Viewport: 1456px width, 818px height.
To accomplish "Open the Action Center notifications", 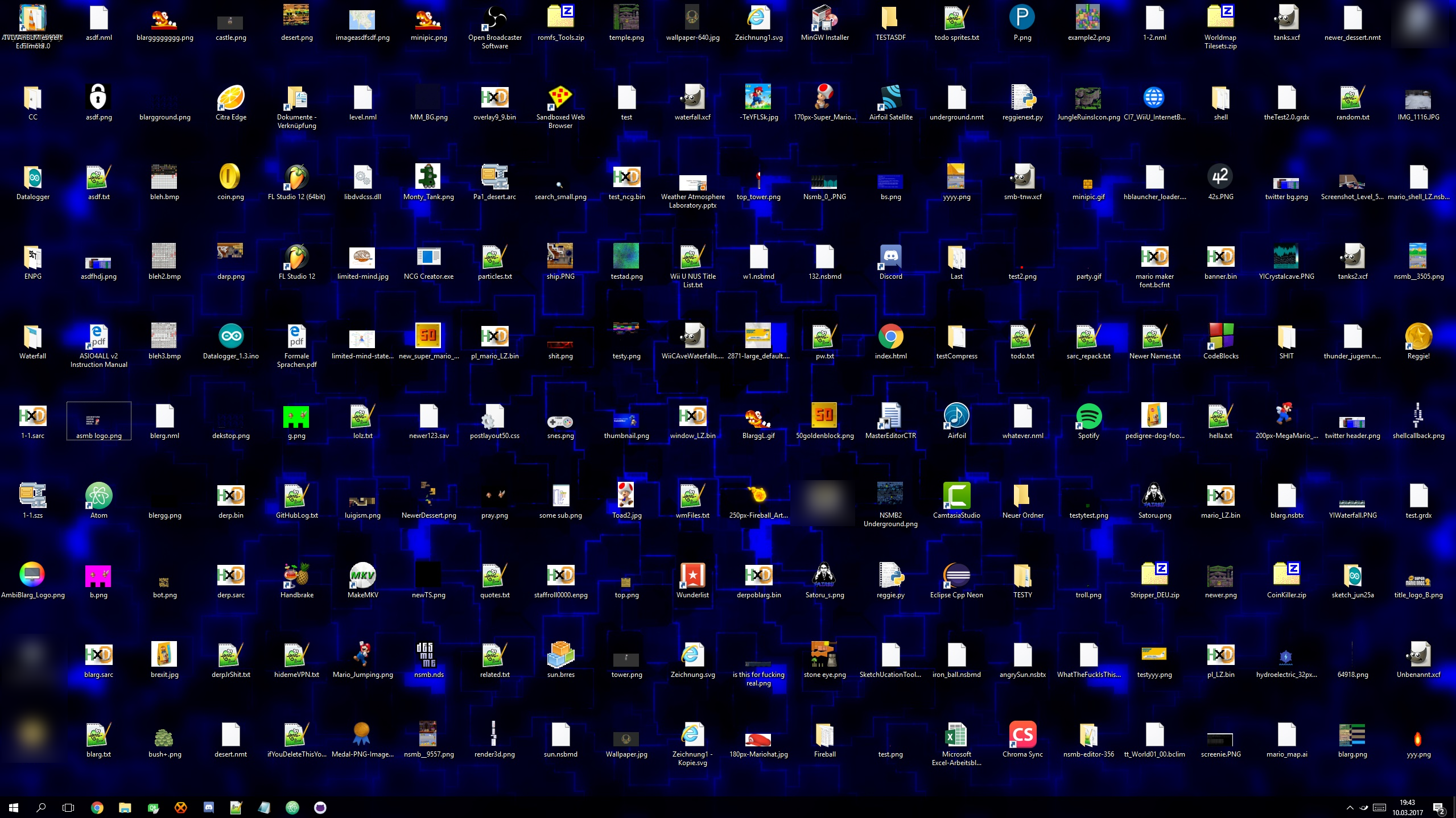I will pyautogui.click(x=1438, y=808).
